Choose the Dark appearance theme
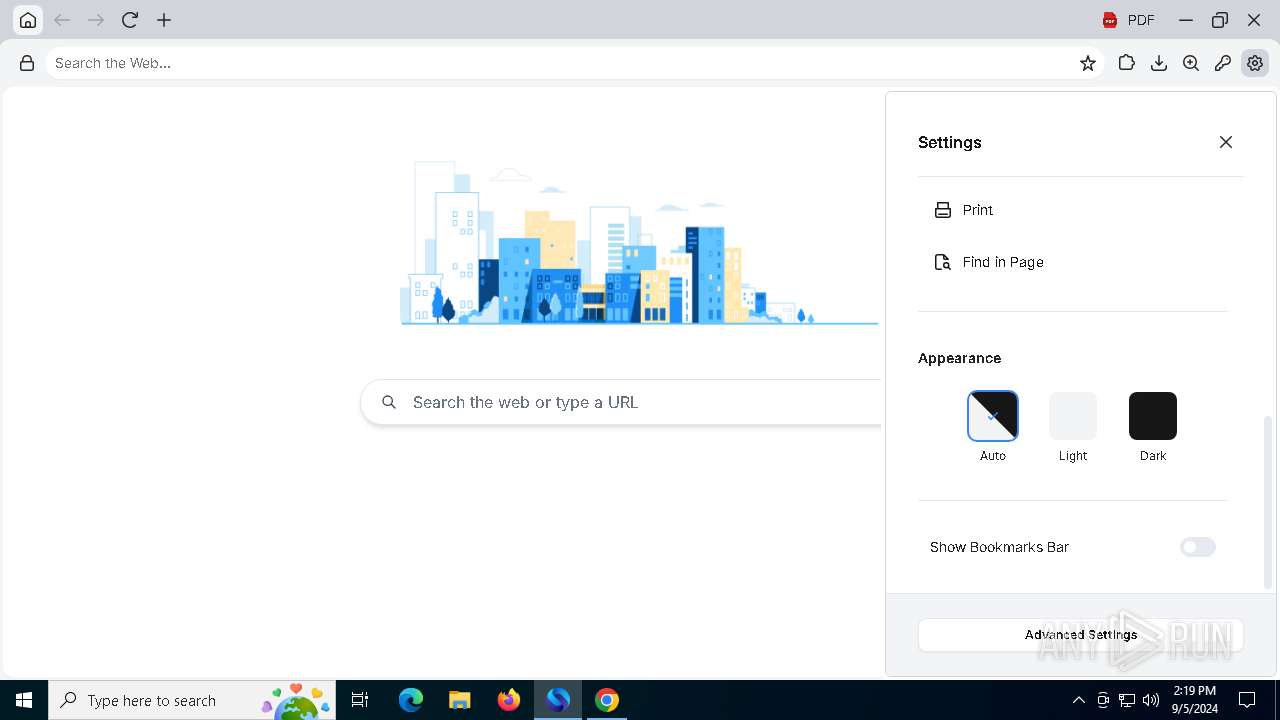 [1153, 416]
